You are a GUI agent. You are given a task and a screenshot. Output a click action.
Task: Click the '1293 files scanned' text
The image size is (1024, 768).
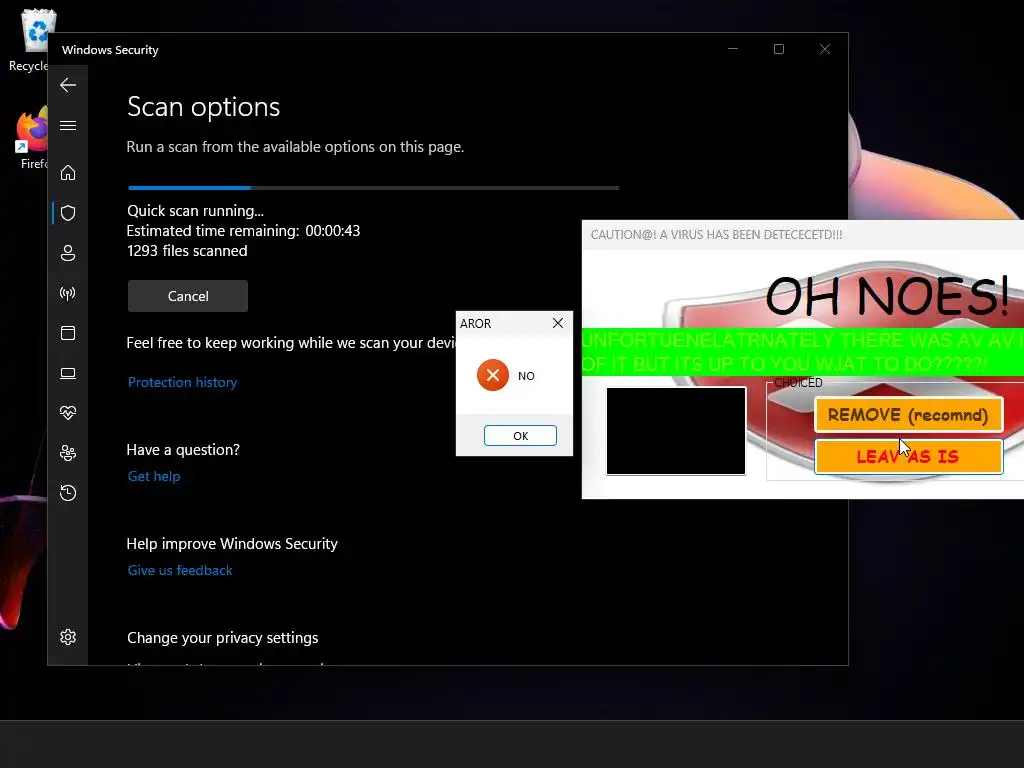point(187,251)
